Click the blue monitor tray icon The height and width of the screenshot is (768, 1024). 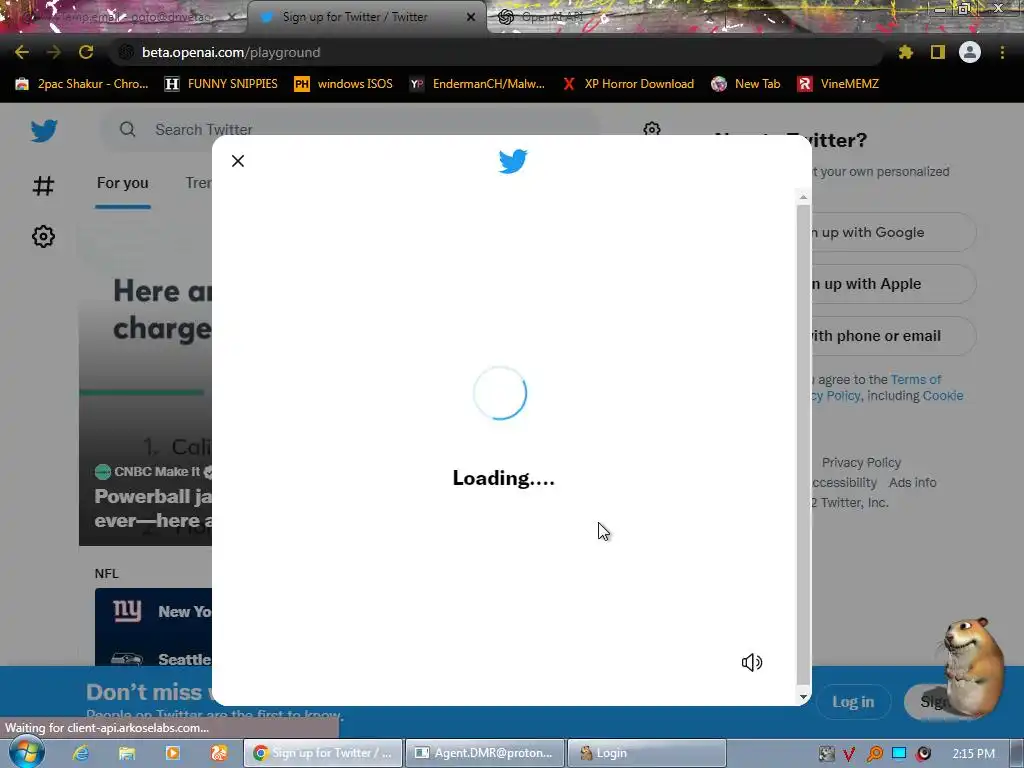(x=899, y=754)
